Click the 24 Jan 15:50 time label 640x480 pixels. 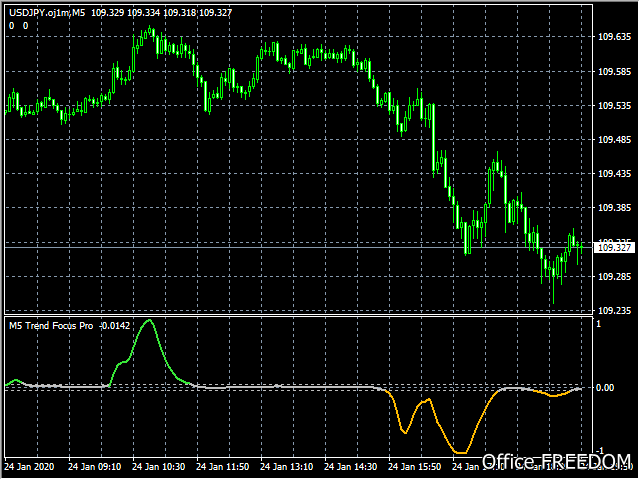pyautogui.click(x=415, y=467)
